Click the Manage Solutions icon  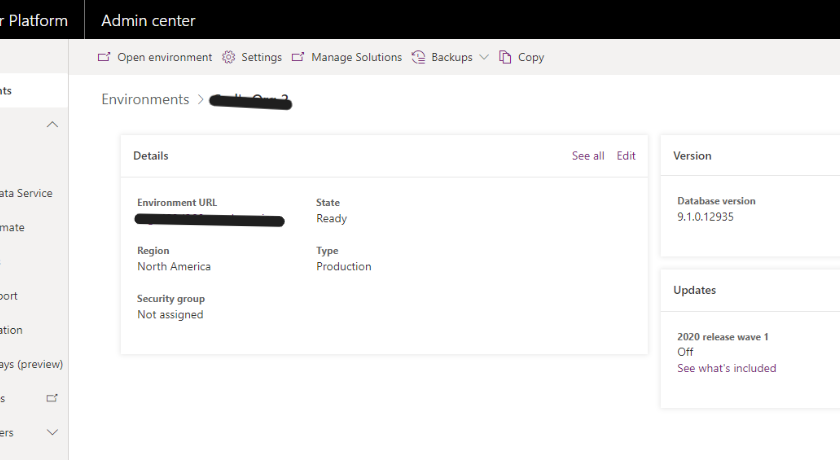(298, 57)
